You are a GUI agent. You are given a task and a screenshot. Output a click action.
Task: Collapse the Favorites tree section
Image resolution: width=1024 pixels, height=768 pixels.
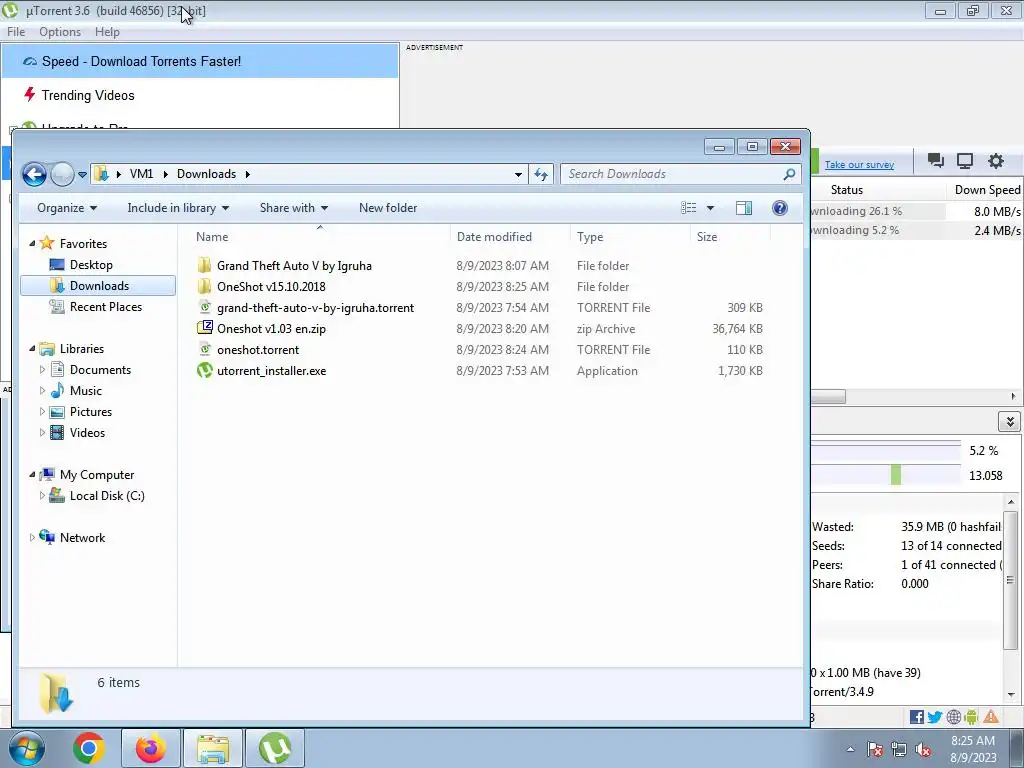pyautogui.click(x=32, y=244)
